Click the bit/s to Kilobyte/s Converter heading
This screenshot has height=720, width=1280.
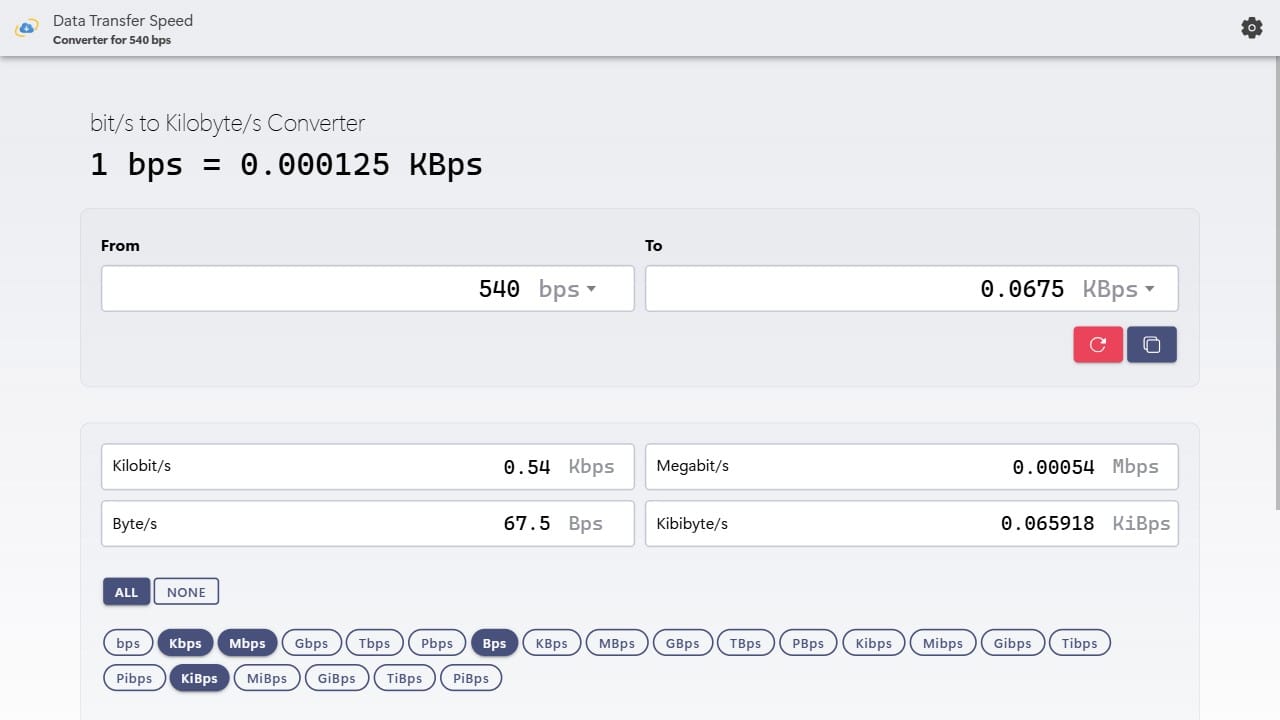click(x=227, y=123)
